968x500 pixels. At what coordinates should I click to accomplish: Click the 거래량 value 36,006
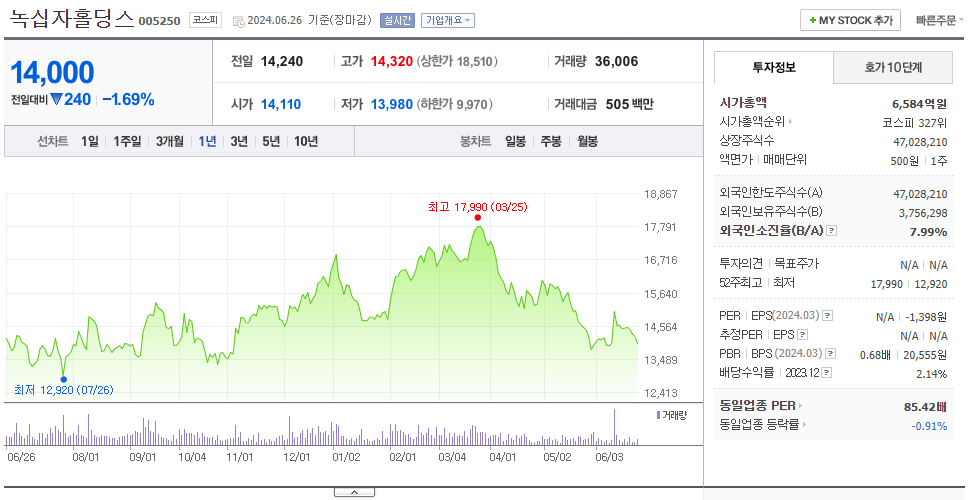pyautogui.click(x=617, y=61)
